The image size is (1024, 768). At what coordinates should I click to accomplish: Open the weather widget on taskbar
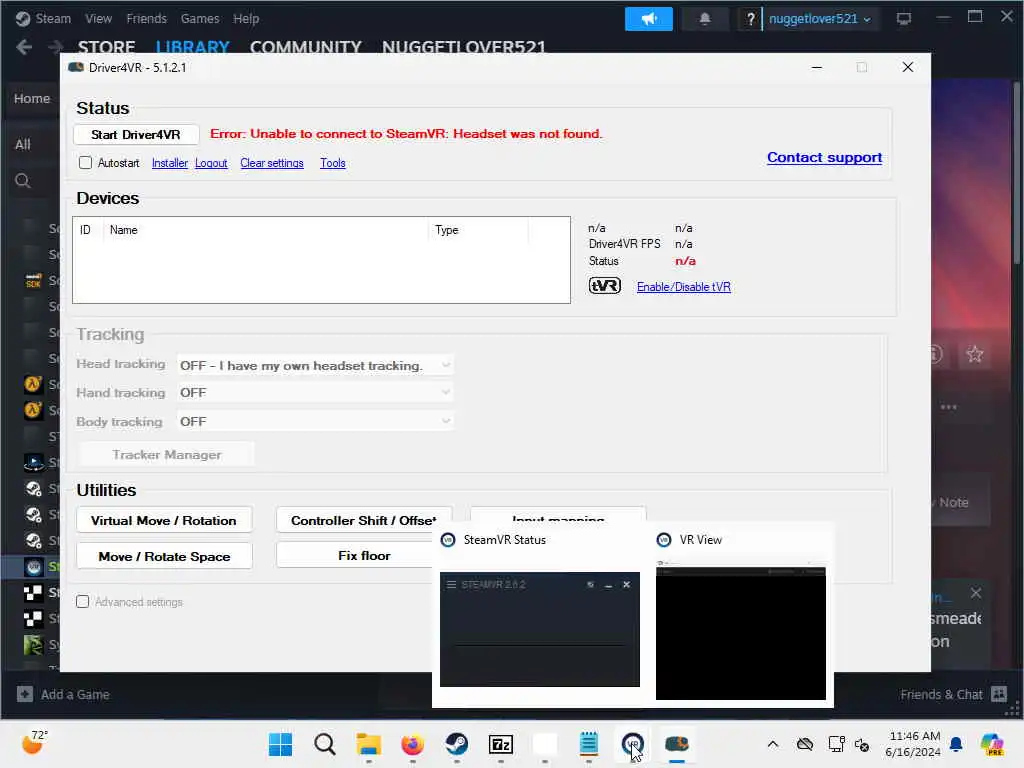[35, 743]
